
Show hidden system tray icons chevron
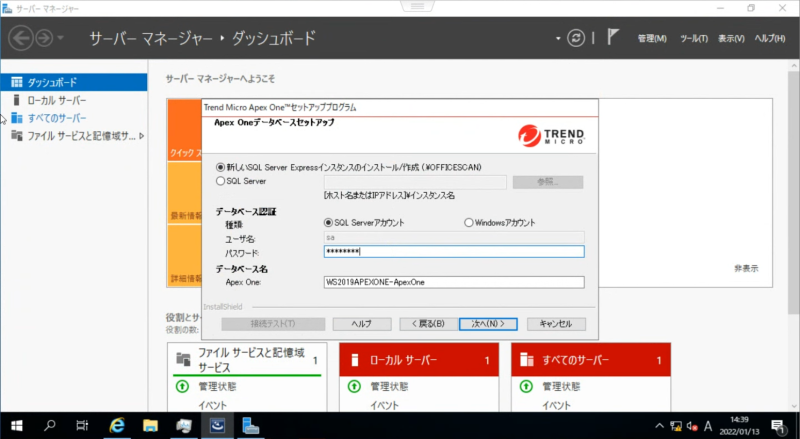pos(659,426)
